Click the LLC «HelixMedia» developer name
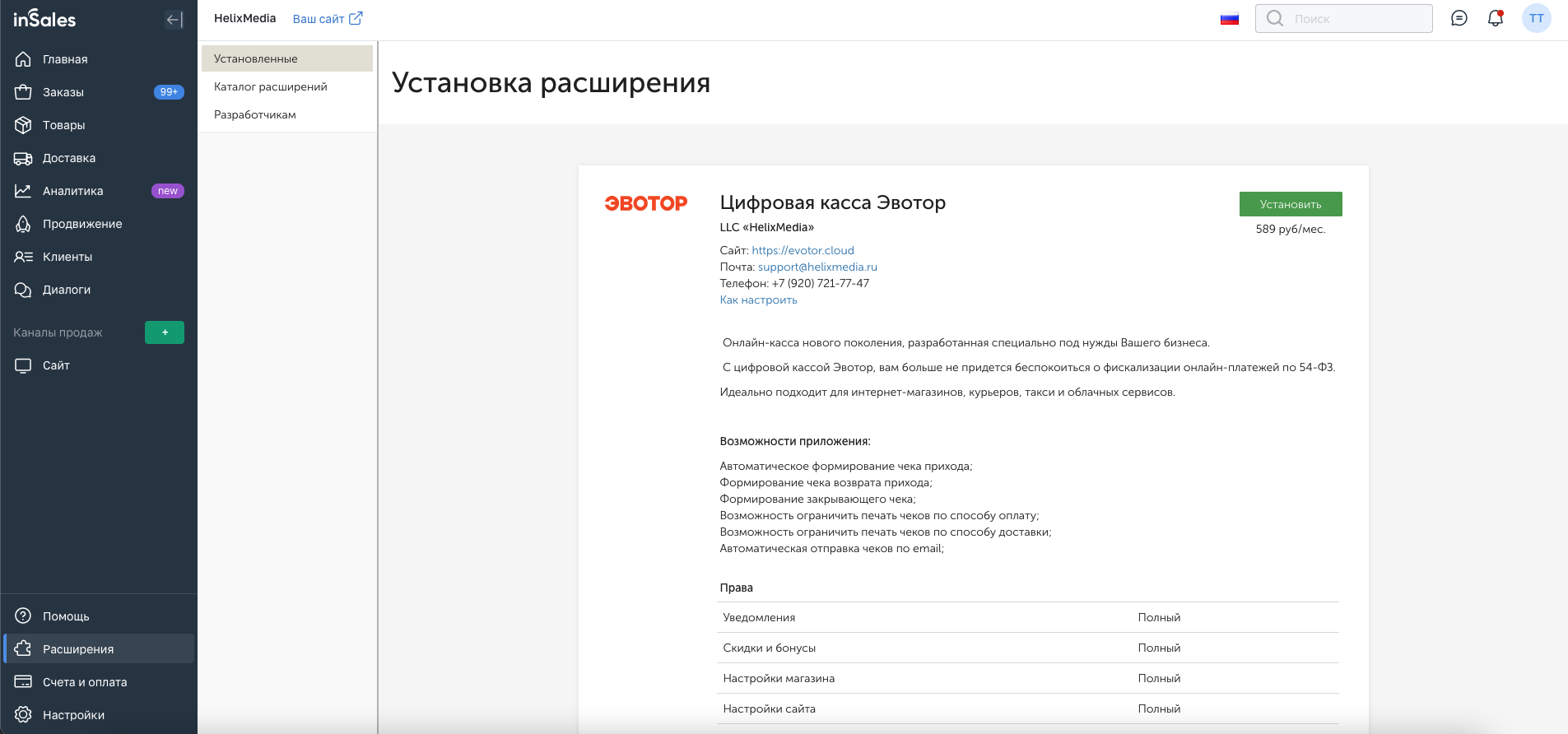This screenshot has height=734, width=1568. pyautogui.click(x=767, y=227)
